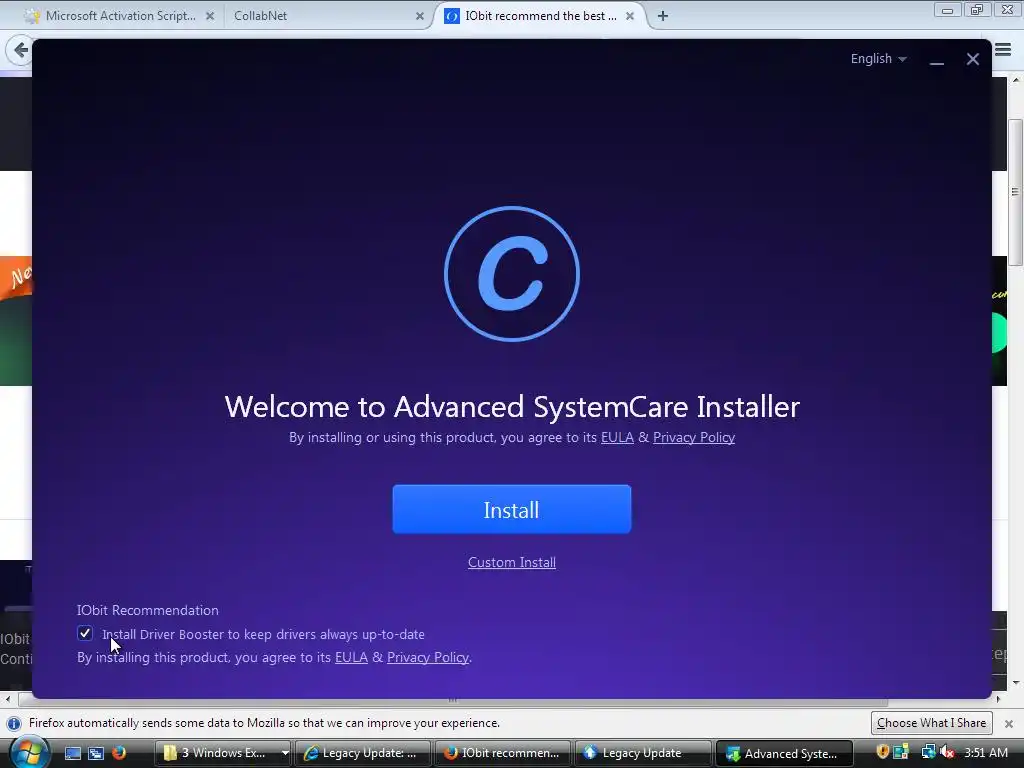The image size is (1024, 768).
Task: Click the horizontal scrollbar right arrow
Action: (998, 699)
